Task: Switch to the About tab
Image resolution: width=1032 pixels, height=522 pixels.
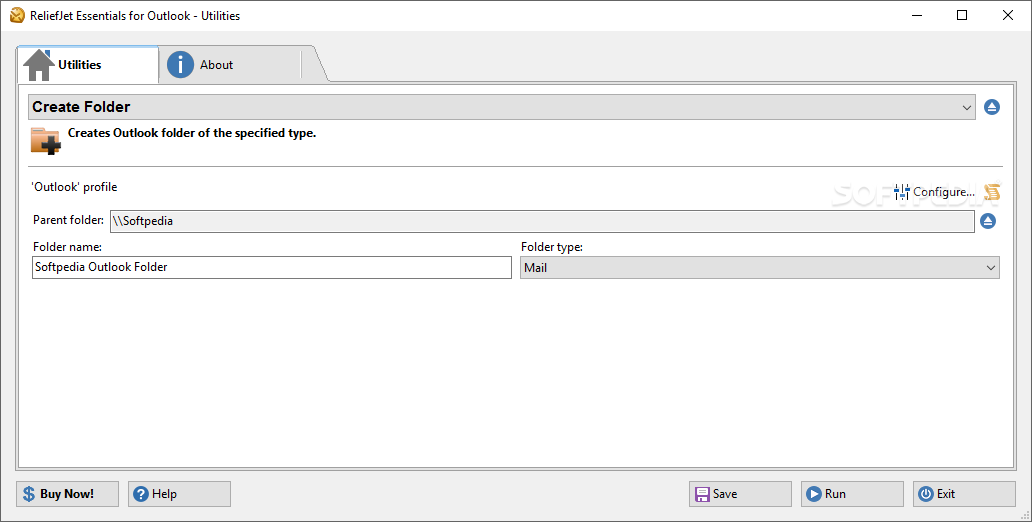Action: 229,65
